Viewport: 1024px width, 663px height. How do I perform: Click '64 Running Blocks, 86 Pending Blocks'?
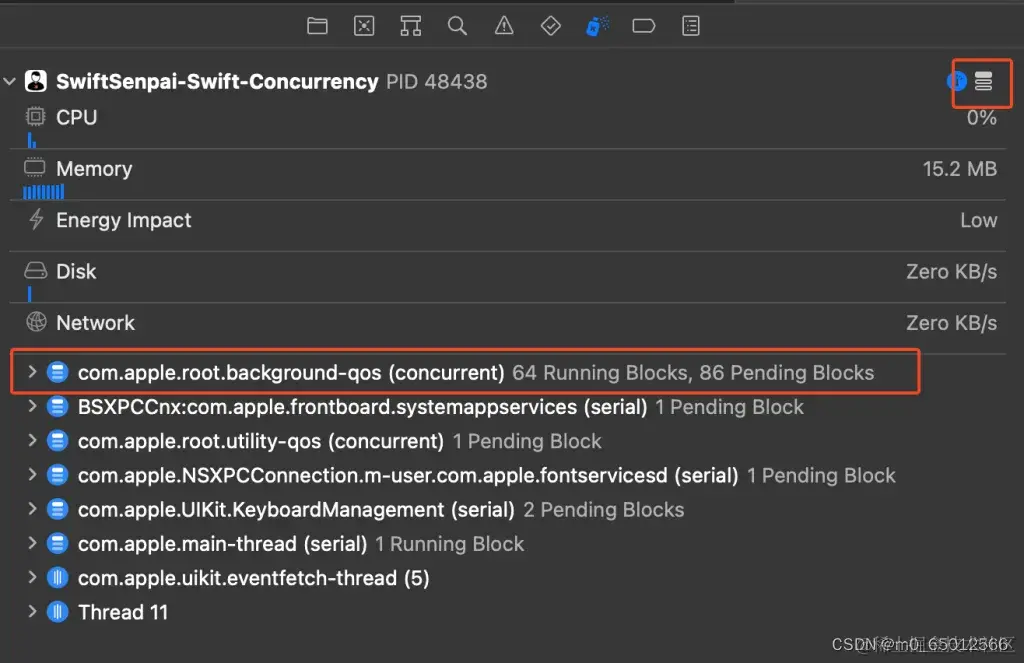pyautogui.click(x=693, y=373)
